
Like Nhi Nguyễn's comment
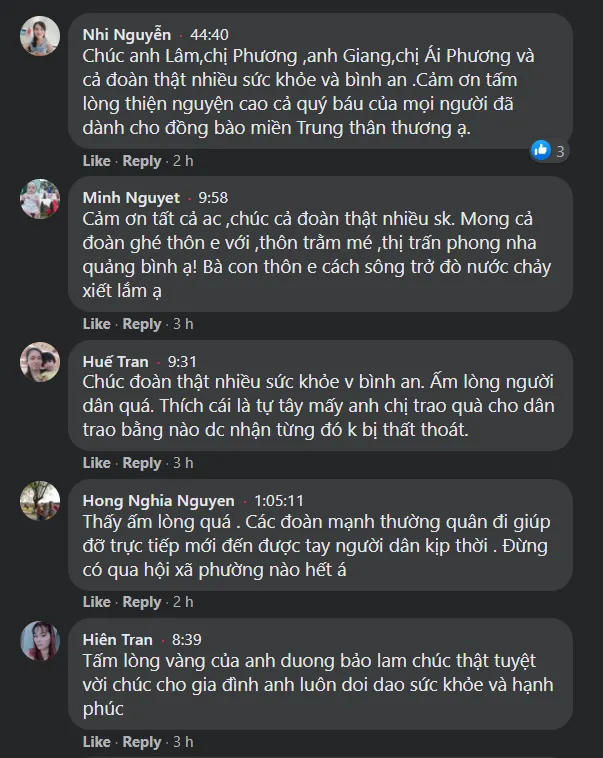[x=96, y=161]
